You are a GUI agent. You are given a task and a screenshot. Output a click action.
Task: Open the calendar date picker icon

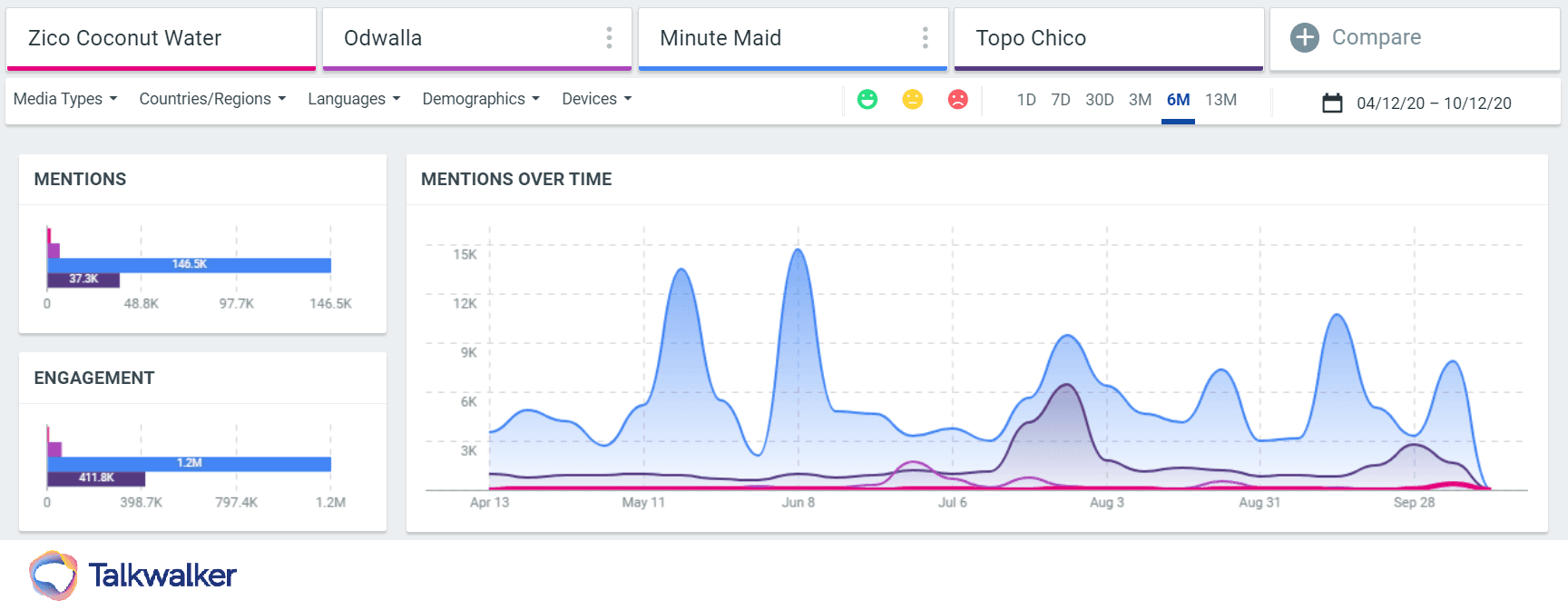(1332, 103)
